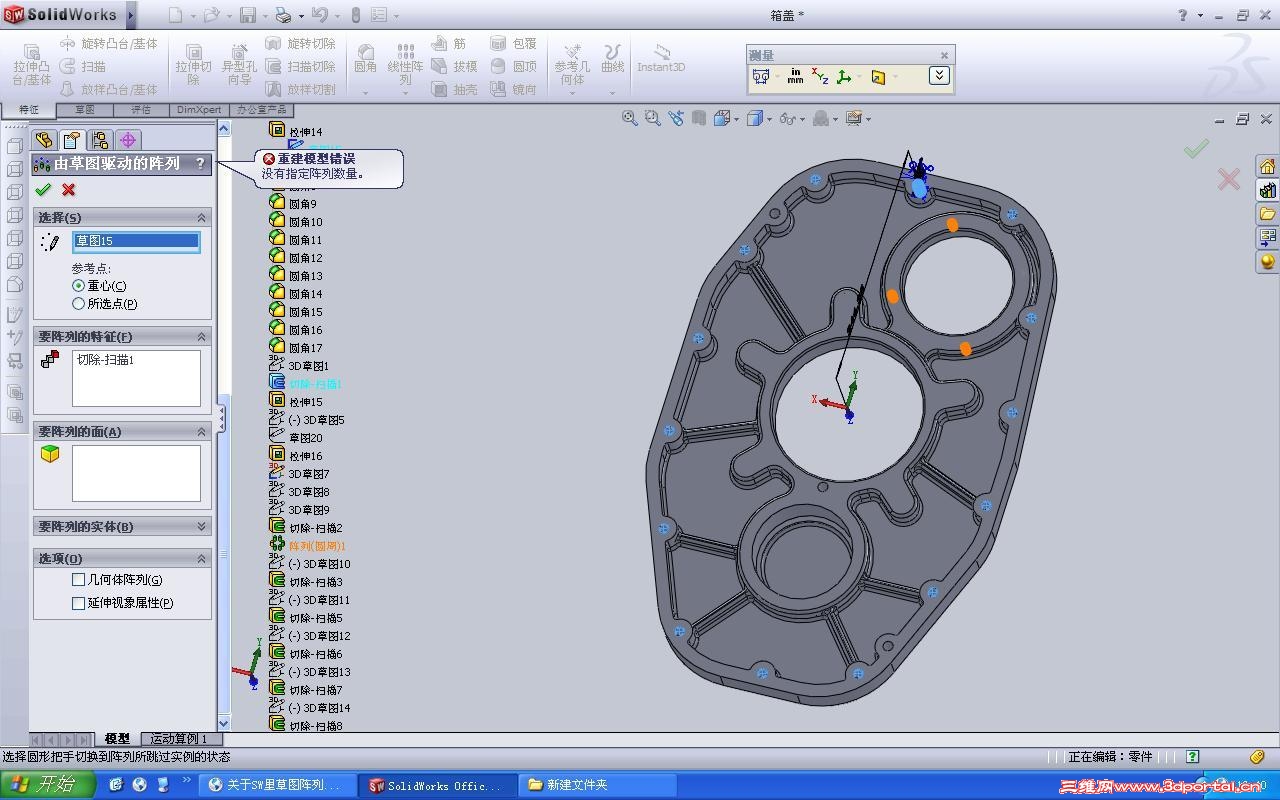Cancel the pattern with the red X
Viewport: 1280px width, 800px height.
pyautogui.click(x=68, y=190)
